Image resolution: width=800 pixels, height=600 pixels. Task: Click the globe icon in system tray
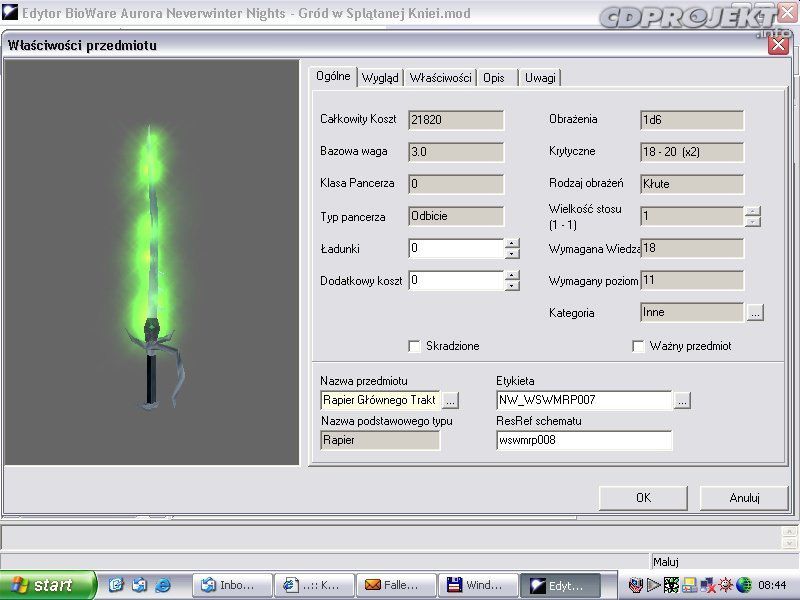coord(744,585)
